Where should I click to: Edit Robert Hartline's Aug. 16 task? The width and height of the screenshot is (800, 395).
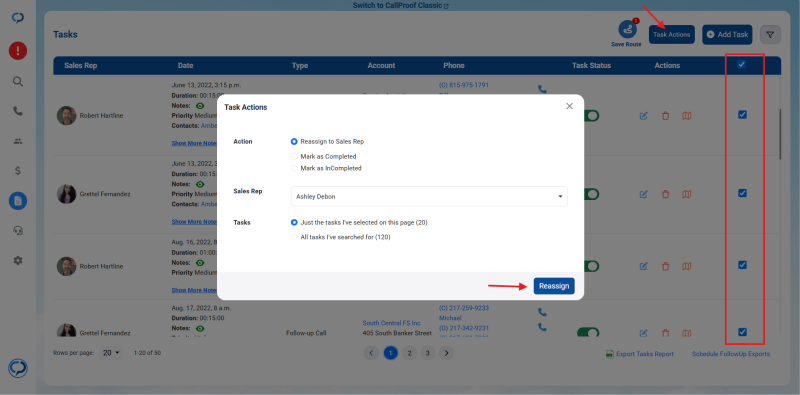point(644,266)
